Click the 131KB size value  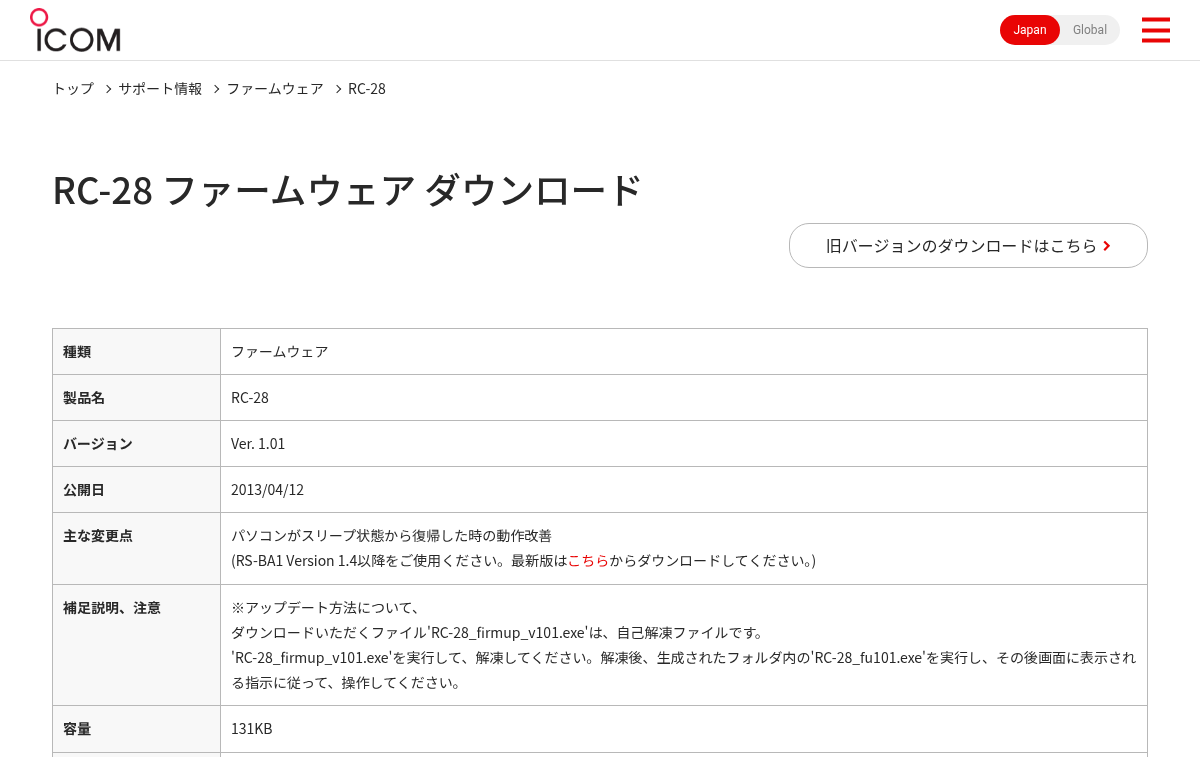(x=252, y=729)
